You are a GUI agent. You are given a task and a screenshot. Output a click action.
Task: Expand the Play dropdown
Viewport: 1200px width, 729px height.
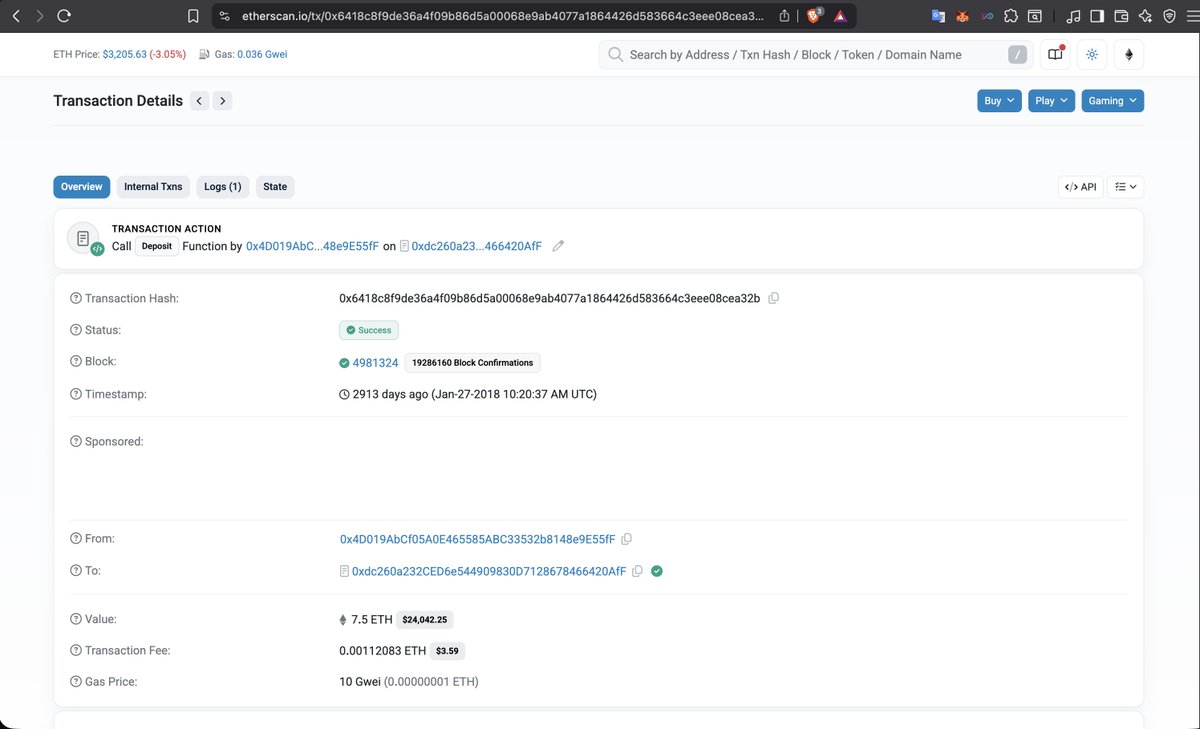(x=1051, y=101)
